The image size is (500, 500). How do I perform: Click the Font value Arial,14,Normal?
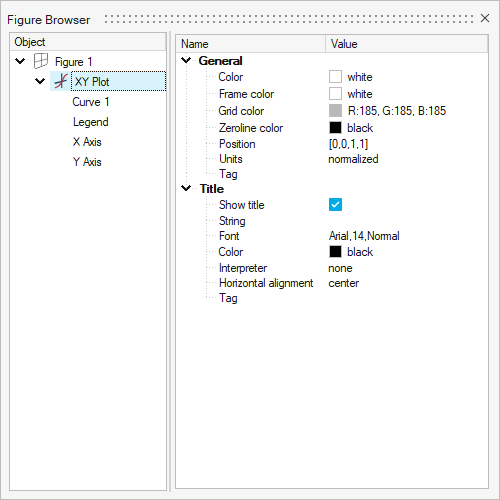[x=364, y=236]
